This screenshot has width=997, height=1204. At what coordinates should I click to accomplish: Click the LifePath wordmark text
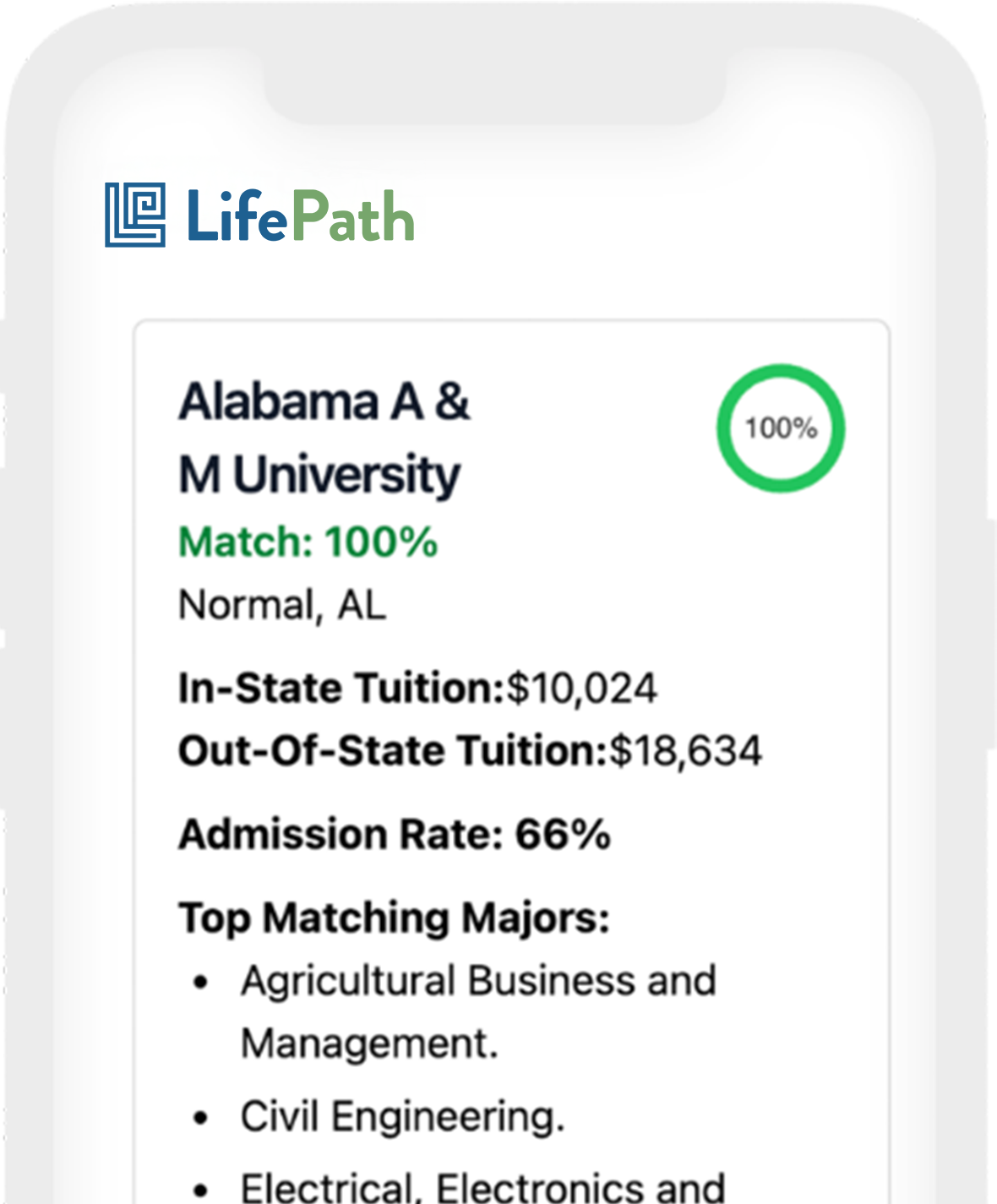300,216
